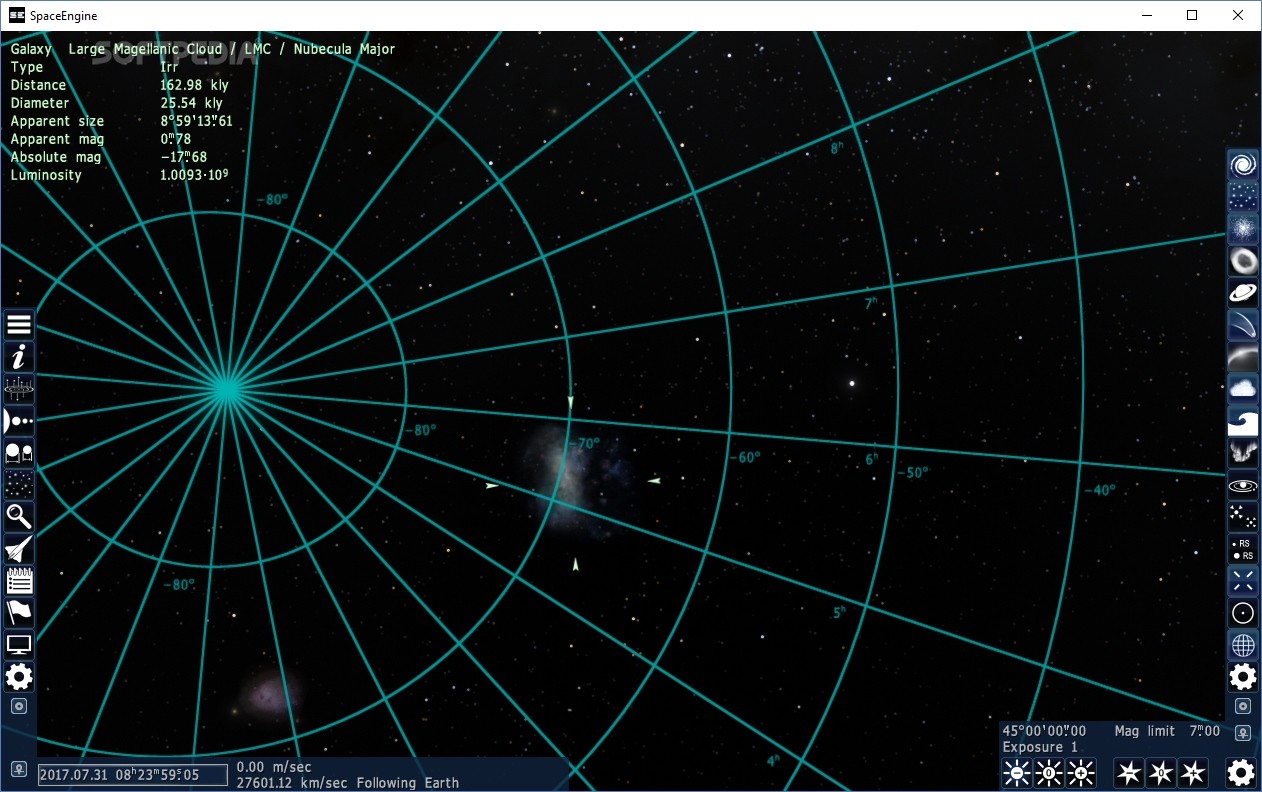Click the 'Type Irr' info line

click(x=95, y=67)
